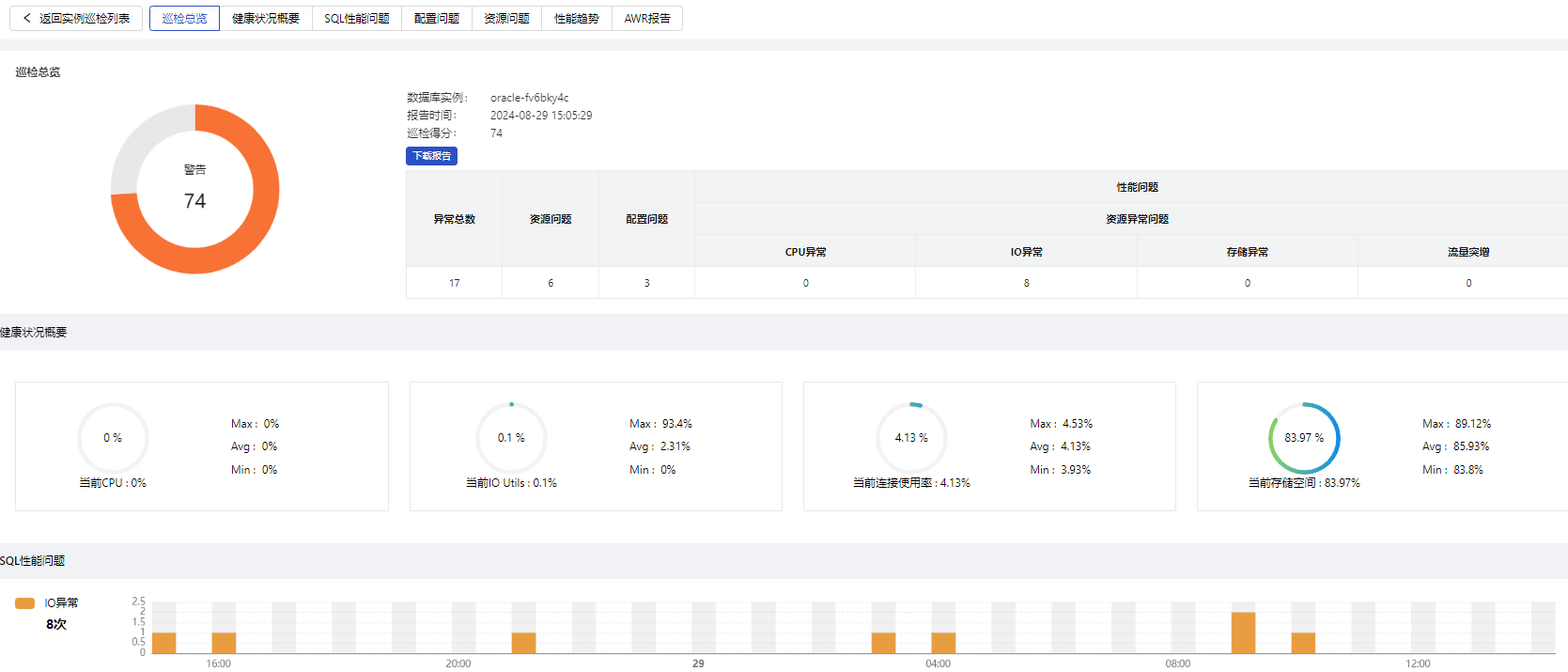Viewport: 1568px width, 672px height.
Task: Click the score donut chart showing 74
Action: click(195, 189)
